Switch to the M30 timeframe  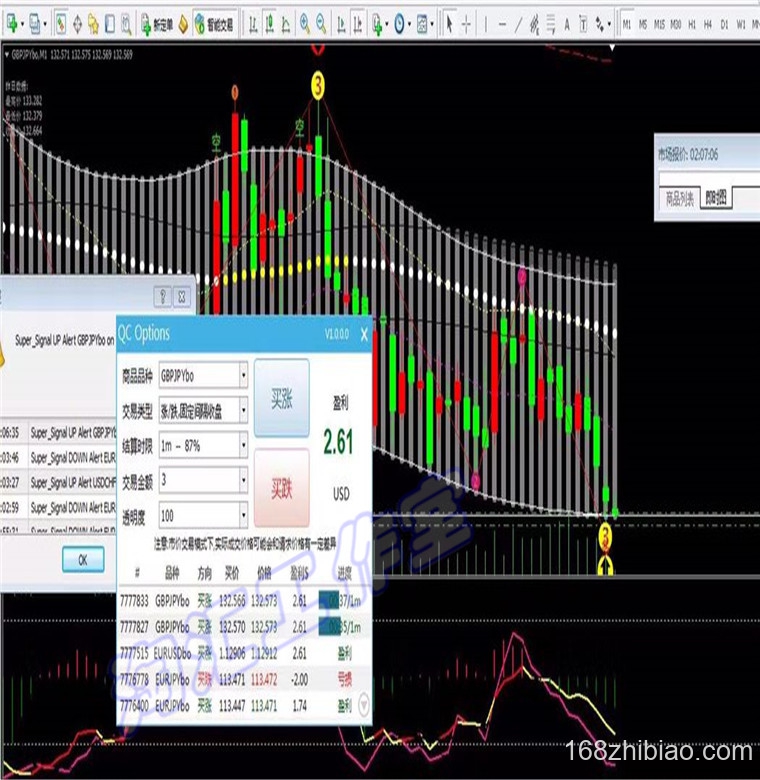click(x=675, y=24)
